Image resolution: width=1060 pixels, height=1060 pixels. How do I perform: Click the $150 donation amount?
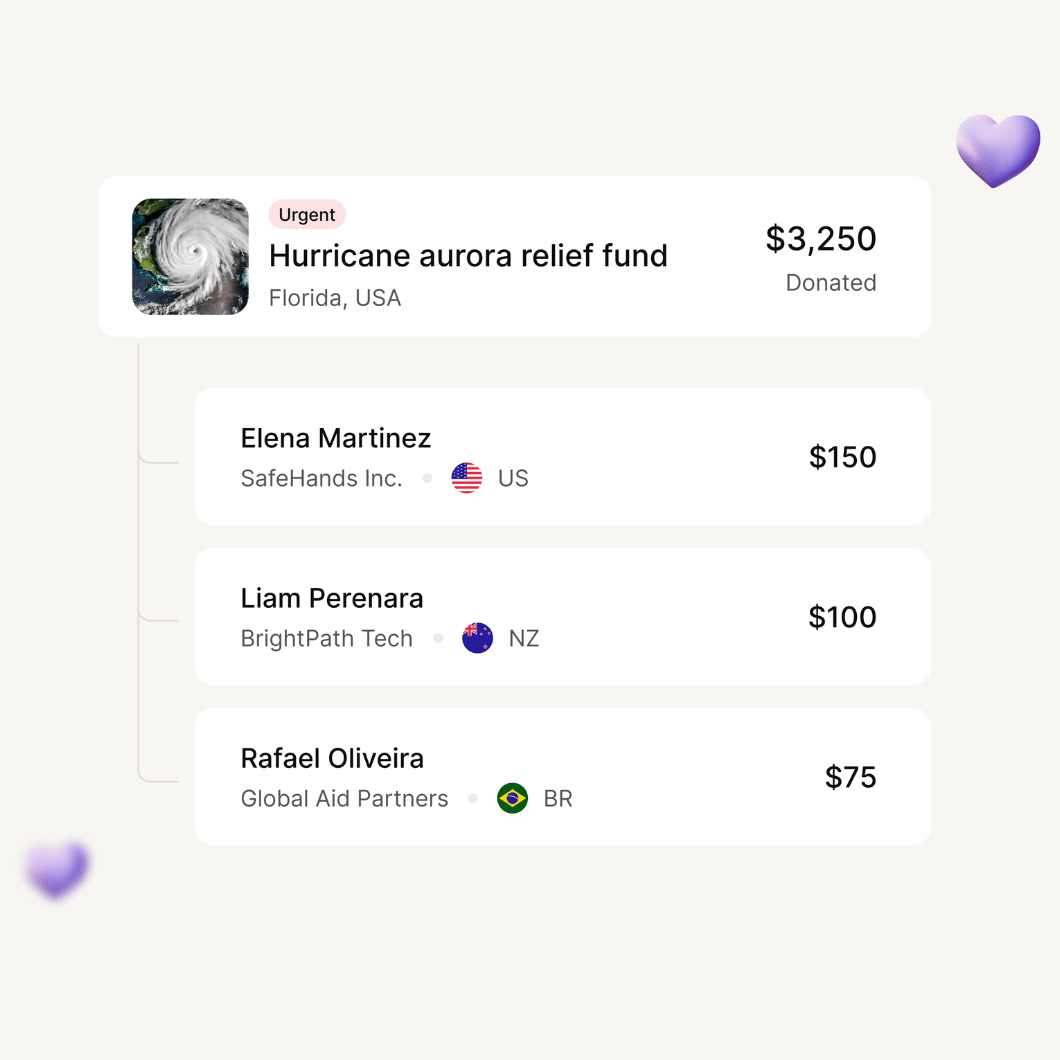point(842,457)
